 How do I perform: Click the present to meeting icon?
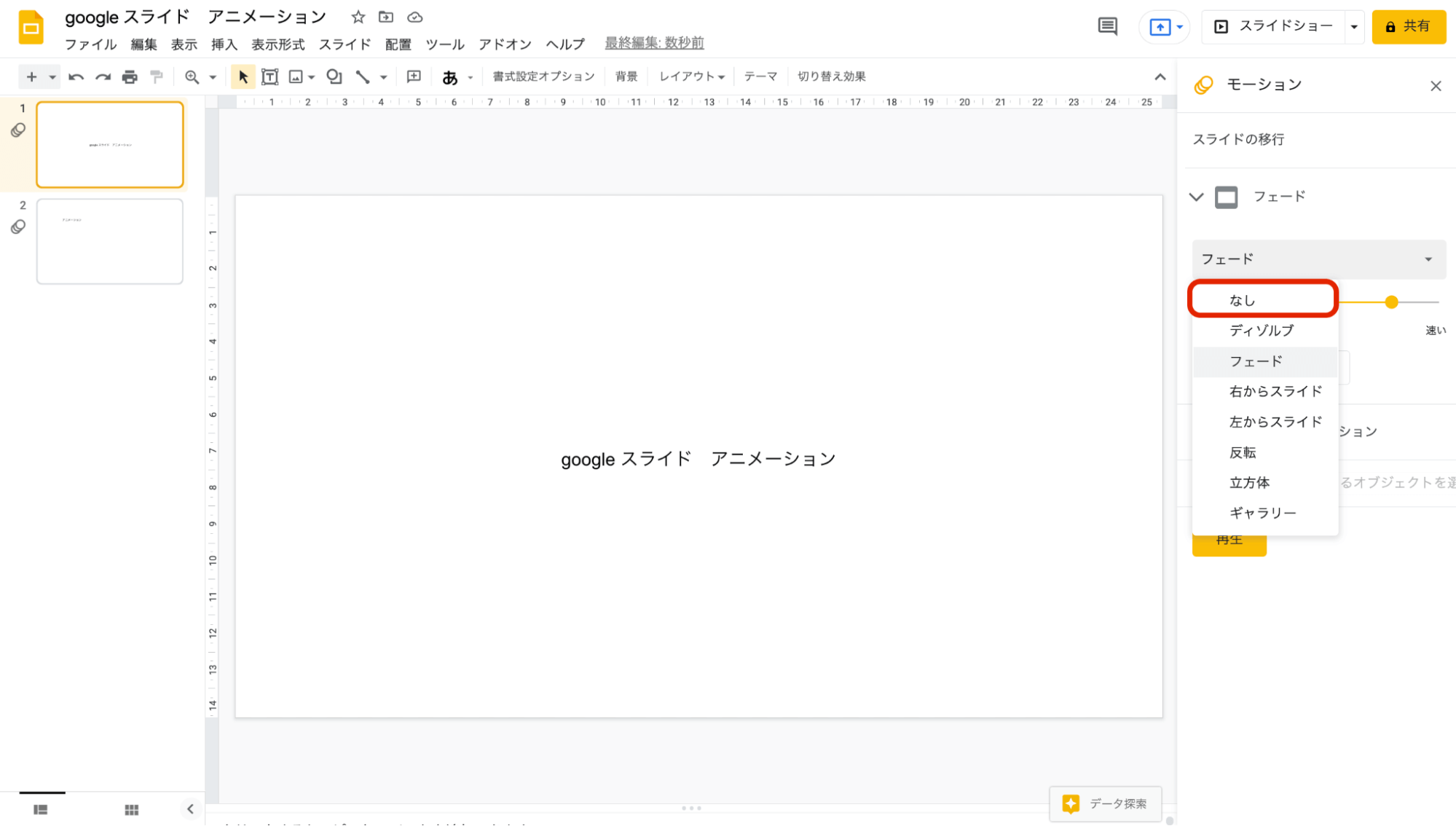click(x=1160, y=27)
